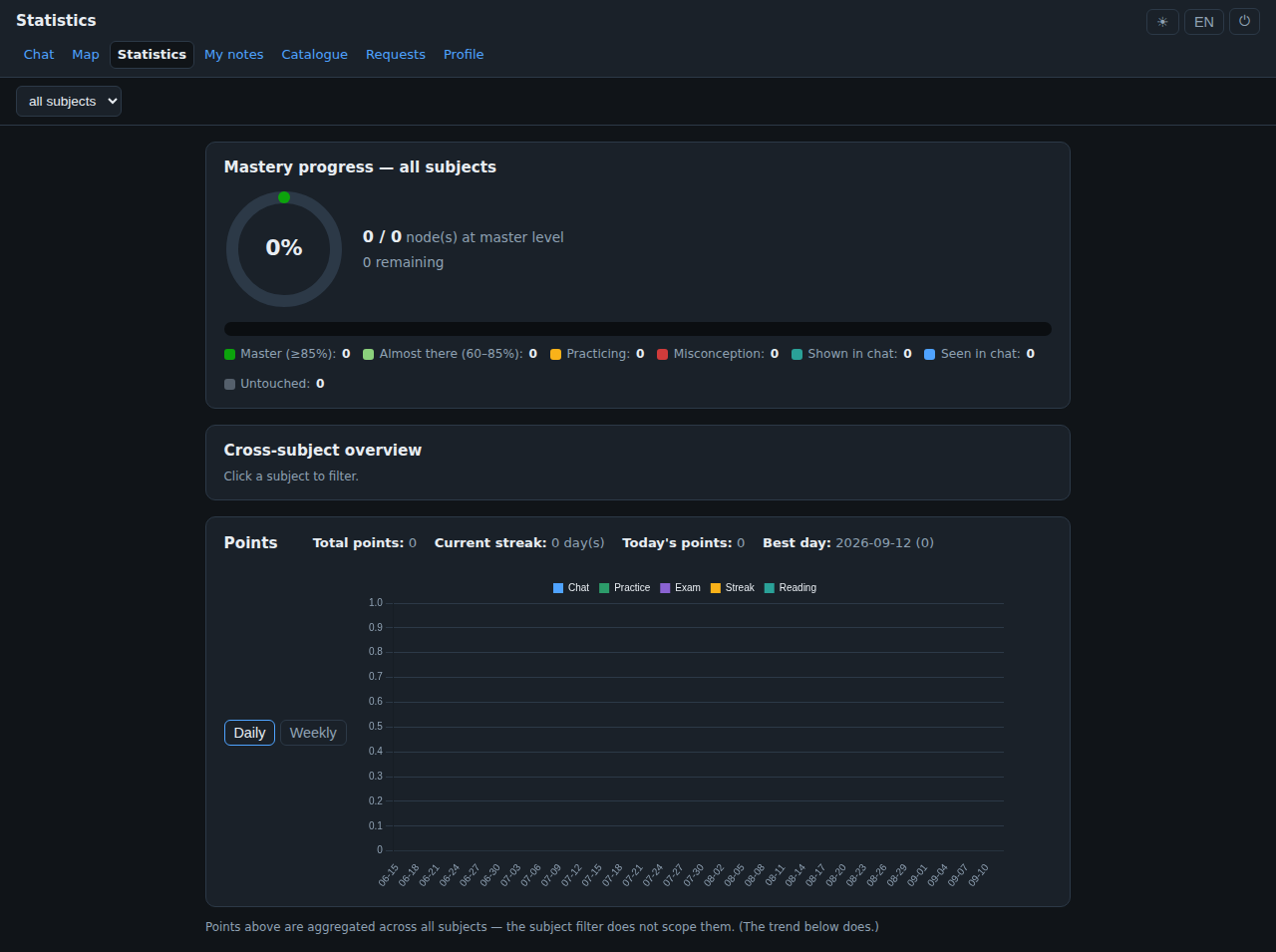Click the Mastery progress — all subjects heading
The height and width of the screenshot is (952, 1276).
pyautogui.click(x=360, y=167)
